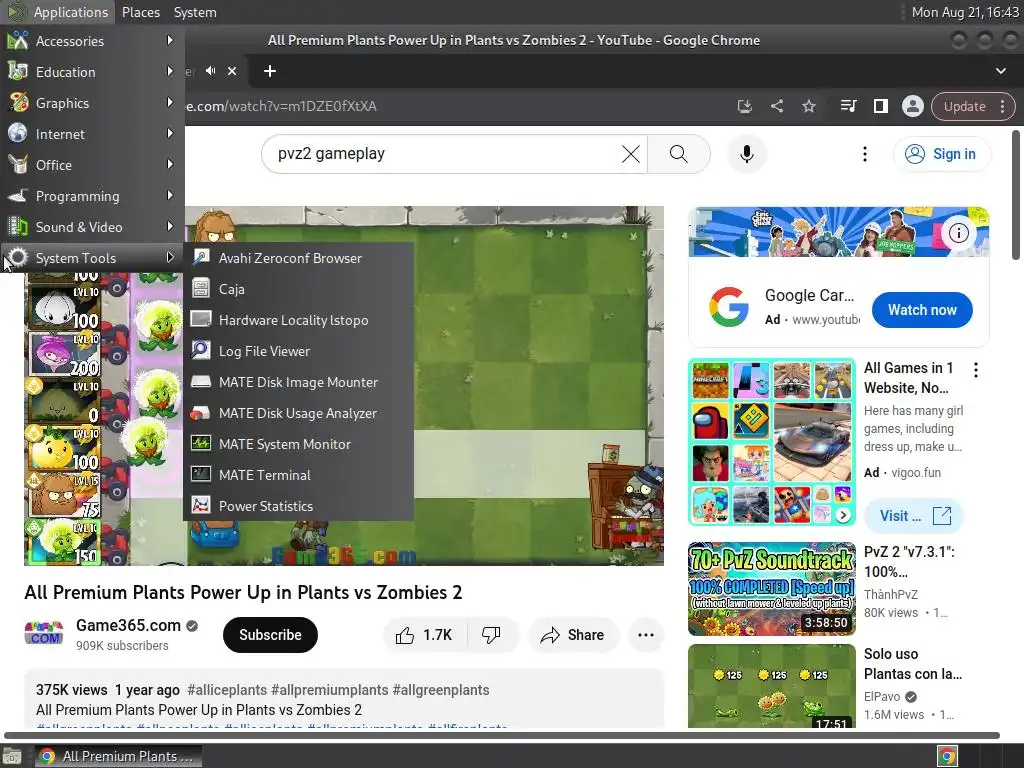Click Watch now on Google ad
This screenshot has width=1024, height=768.
(921, 310)
